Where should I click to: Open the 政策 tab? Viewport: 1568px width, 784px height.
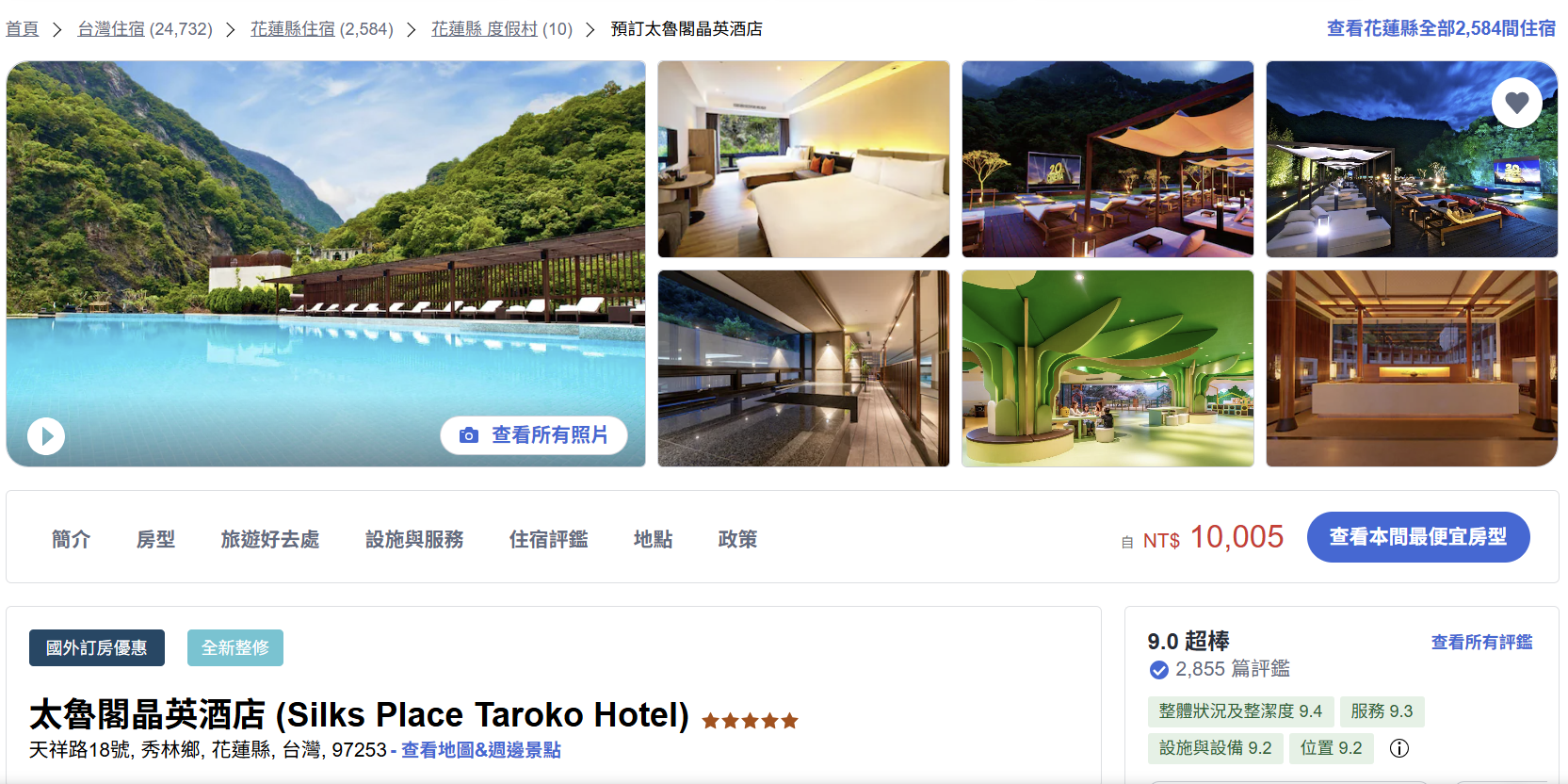click(737, 539)
